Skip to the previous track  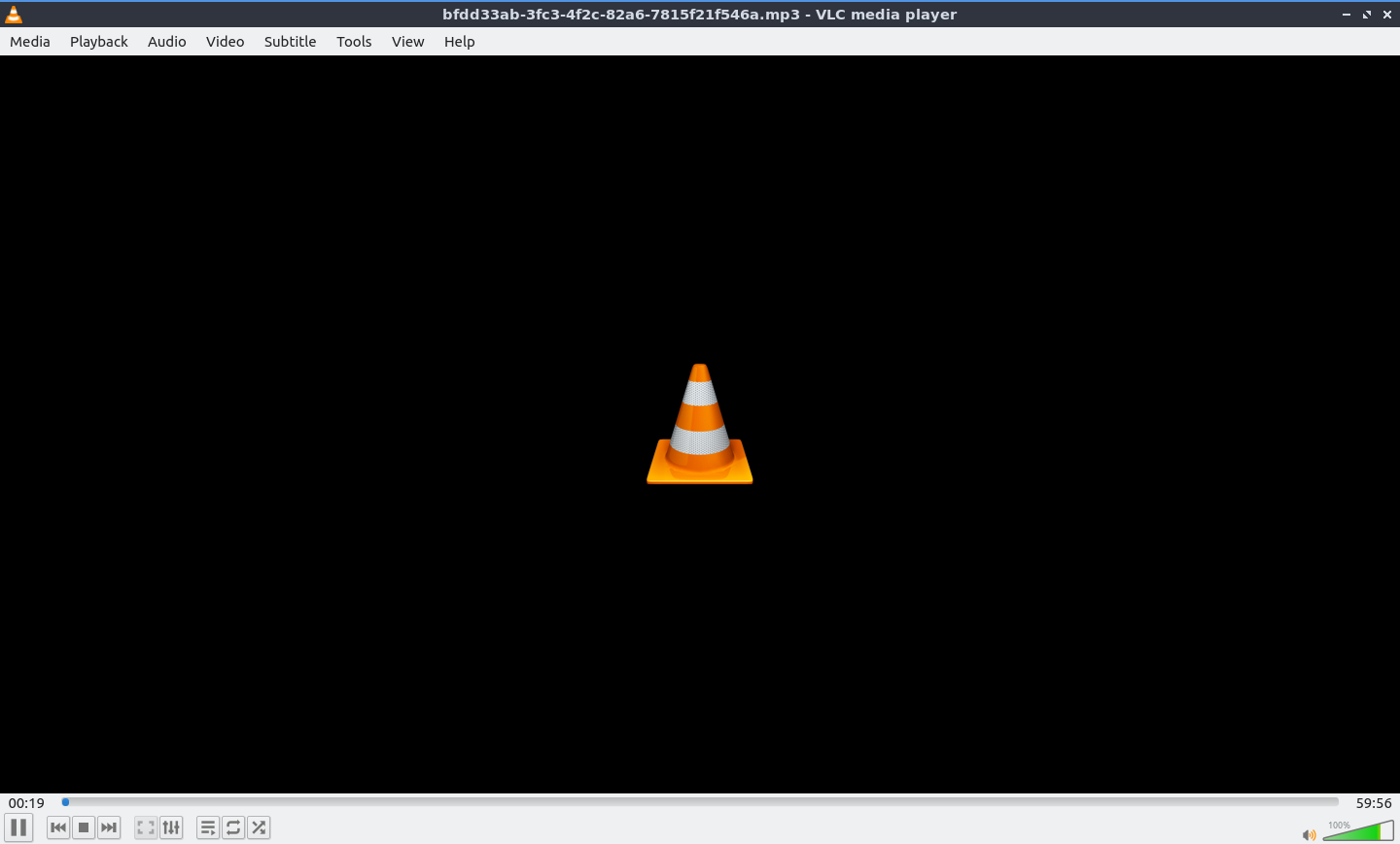58,827
